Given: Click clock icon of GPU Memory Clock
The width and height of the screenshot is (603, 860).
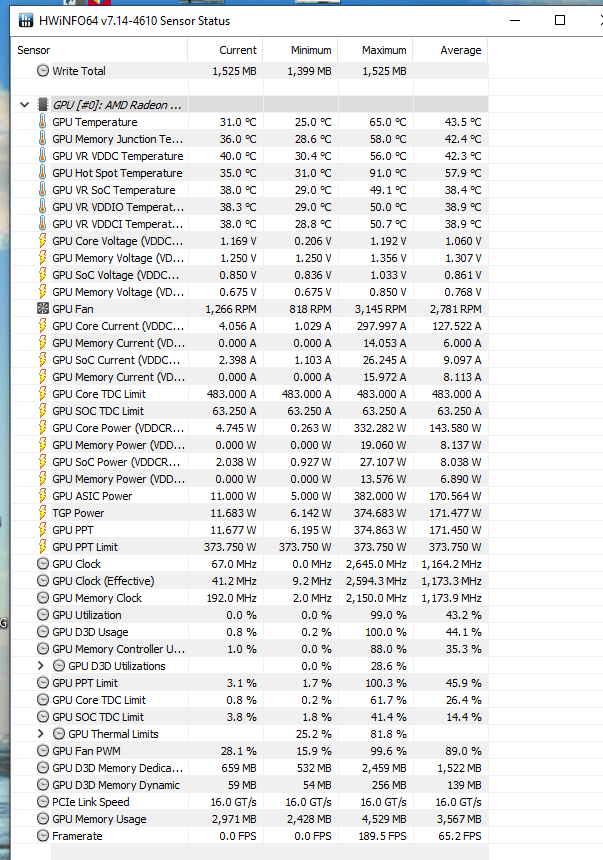Looking at the screenshot, I should (x=43, y=597).
